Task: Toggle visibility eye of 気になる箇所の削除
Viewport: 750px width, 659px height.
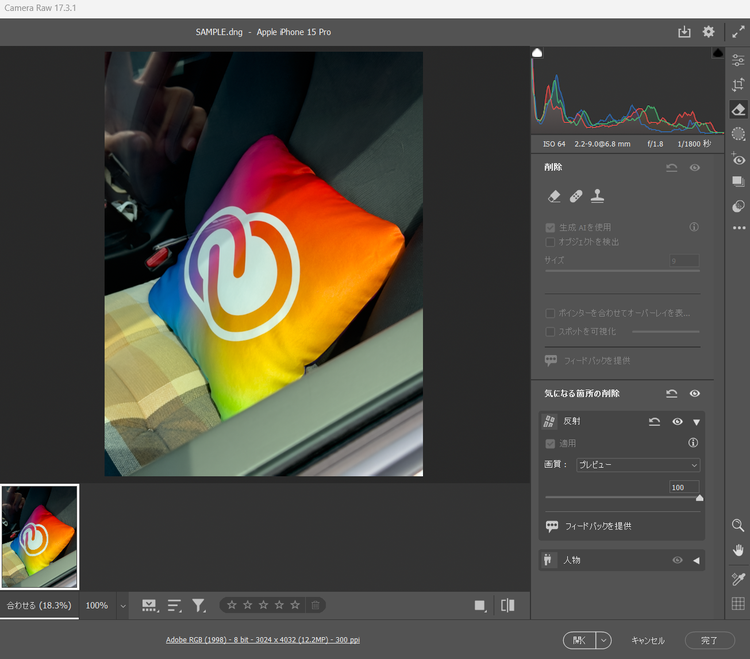Action: [695, 394]
